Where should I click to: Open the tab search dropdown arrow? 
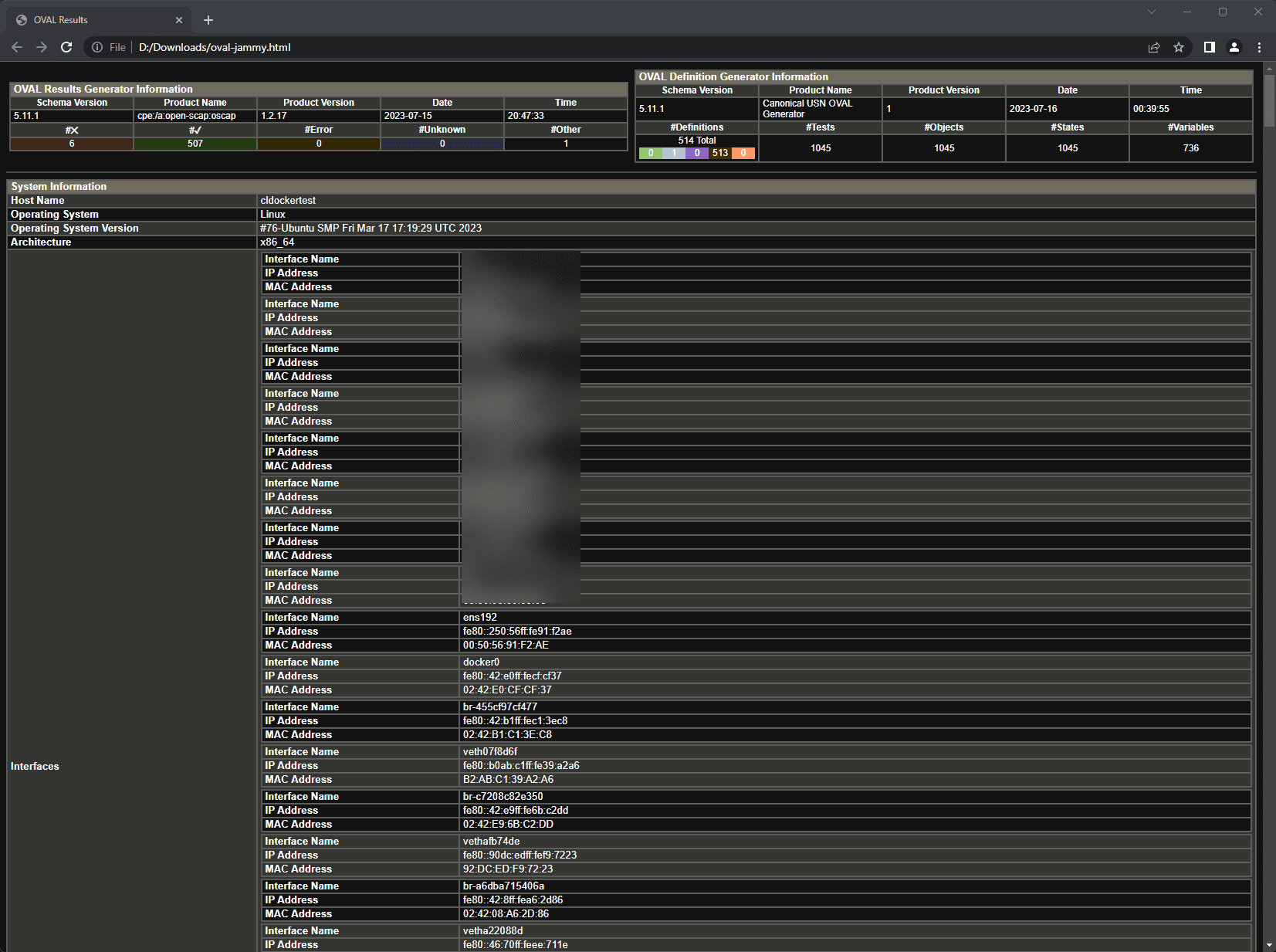[1152, 12]
